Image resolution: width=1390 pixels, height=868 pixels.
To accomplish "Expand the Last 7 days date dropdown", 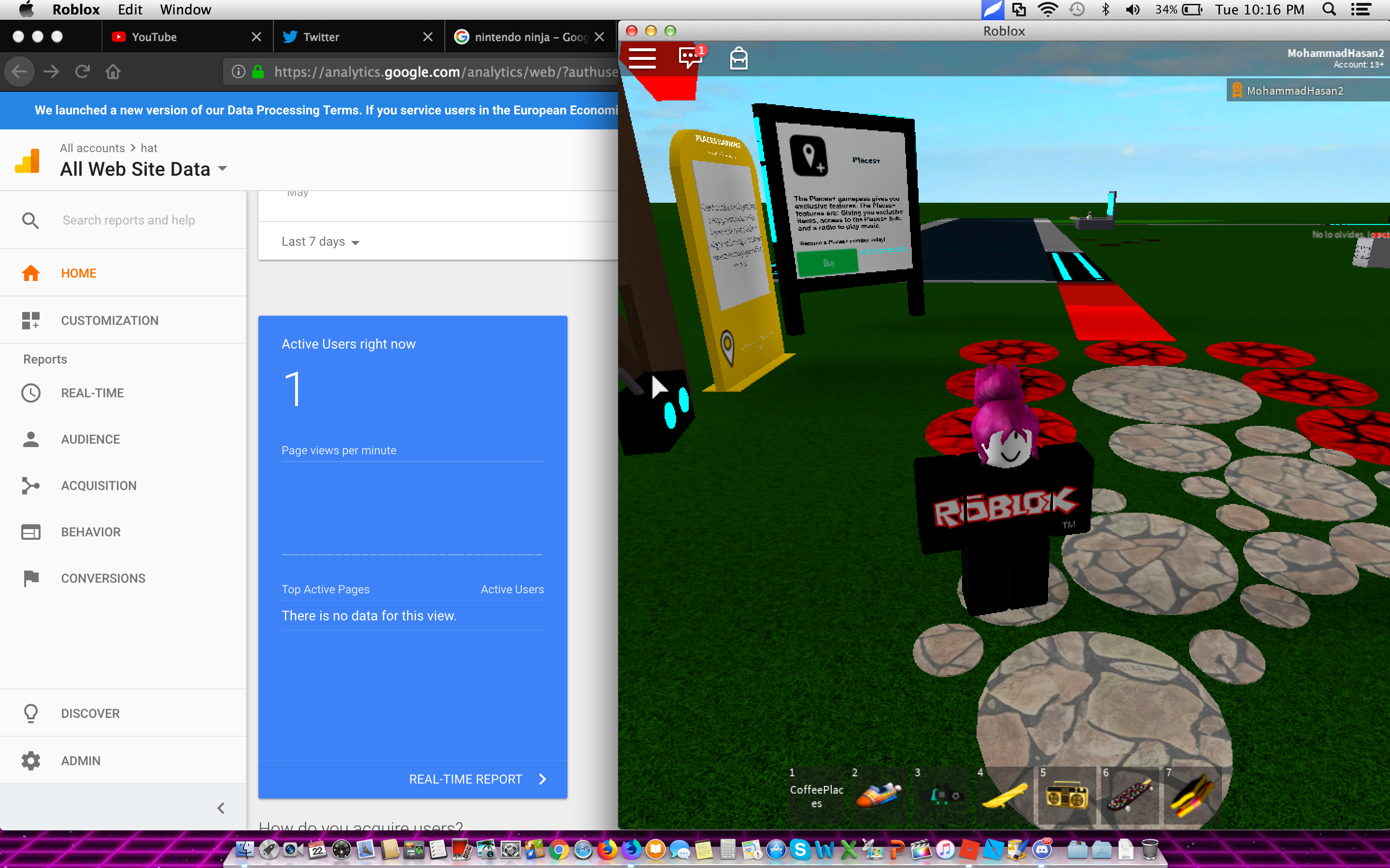I will click(x=321, y=241).
